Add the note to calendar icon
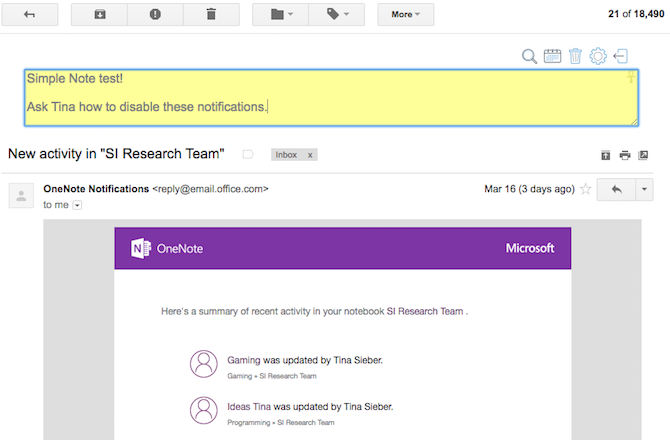Image resolution: width=670 pixels, height=440 pixels. (552, 56)
